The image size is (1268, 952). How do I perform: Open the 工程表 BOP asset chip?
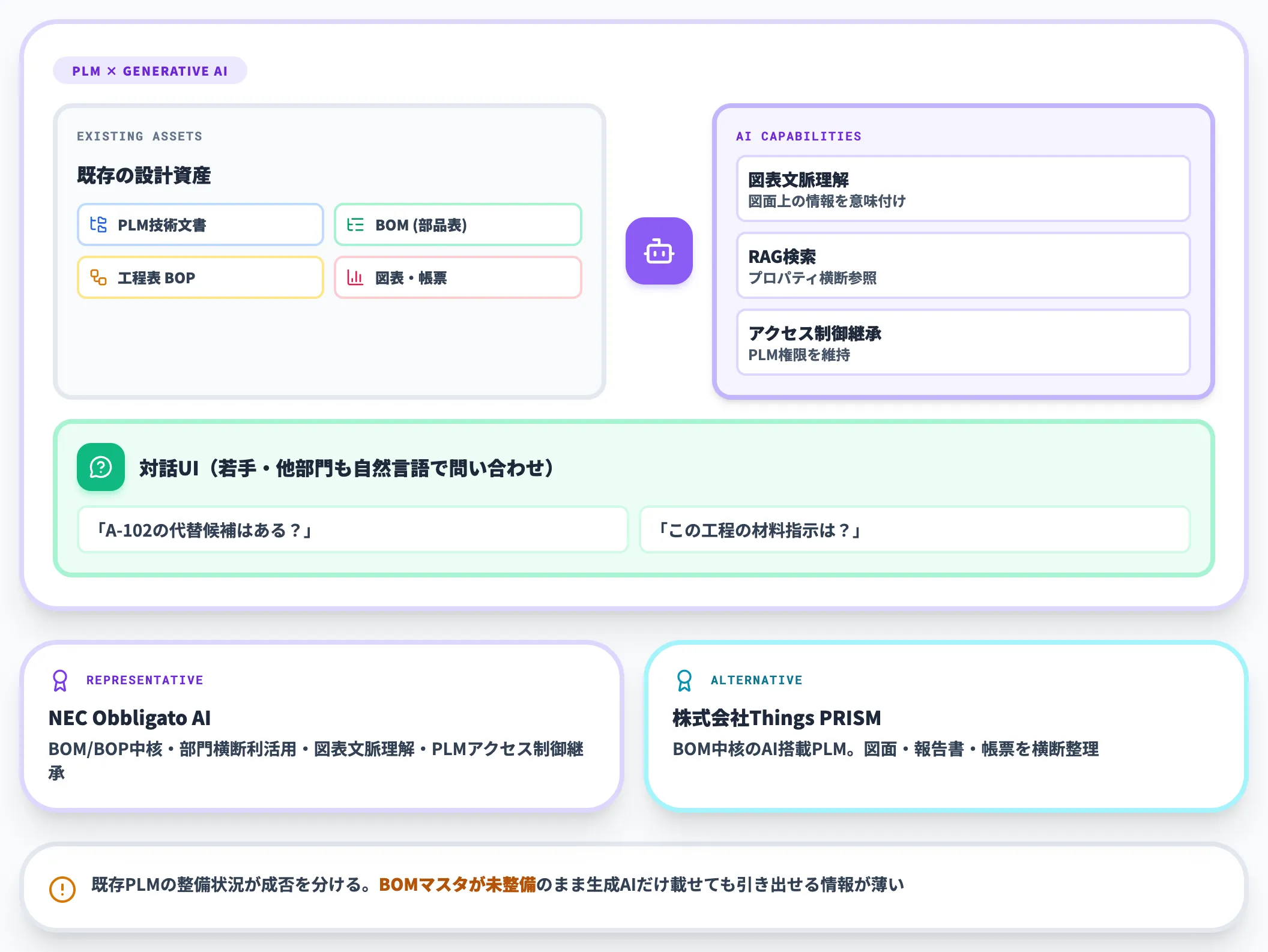click(201, 277)
